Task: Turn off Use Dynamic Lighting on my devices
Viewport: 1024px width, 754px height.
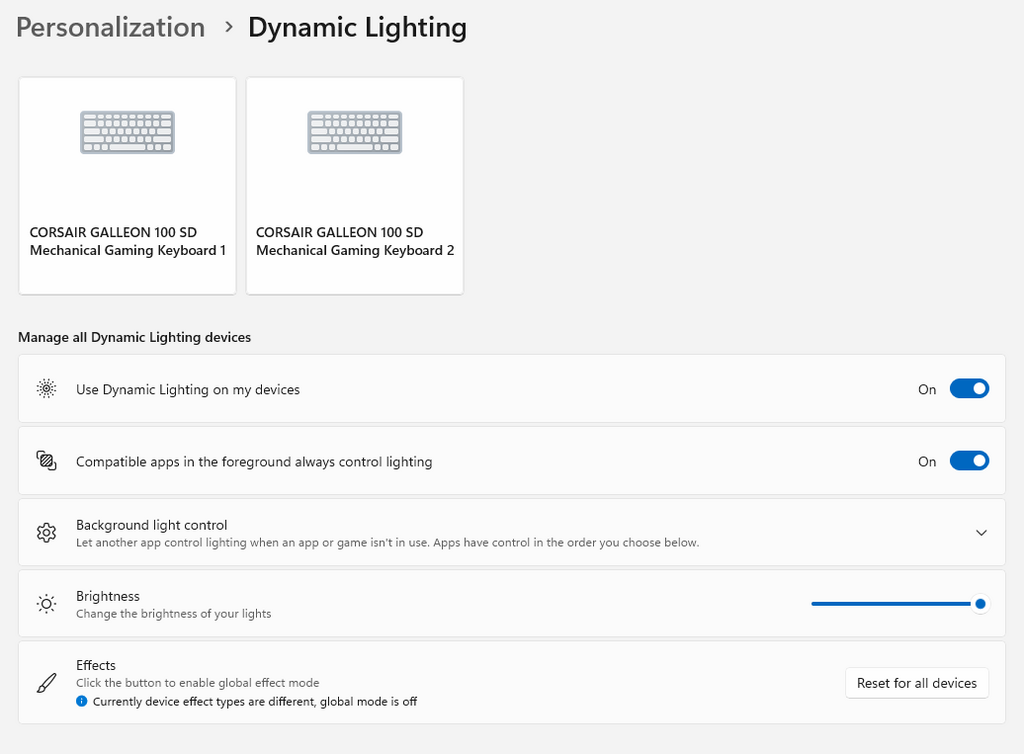Action: (x=968, y=389)
